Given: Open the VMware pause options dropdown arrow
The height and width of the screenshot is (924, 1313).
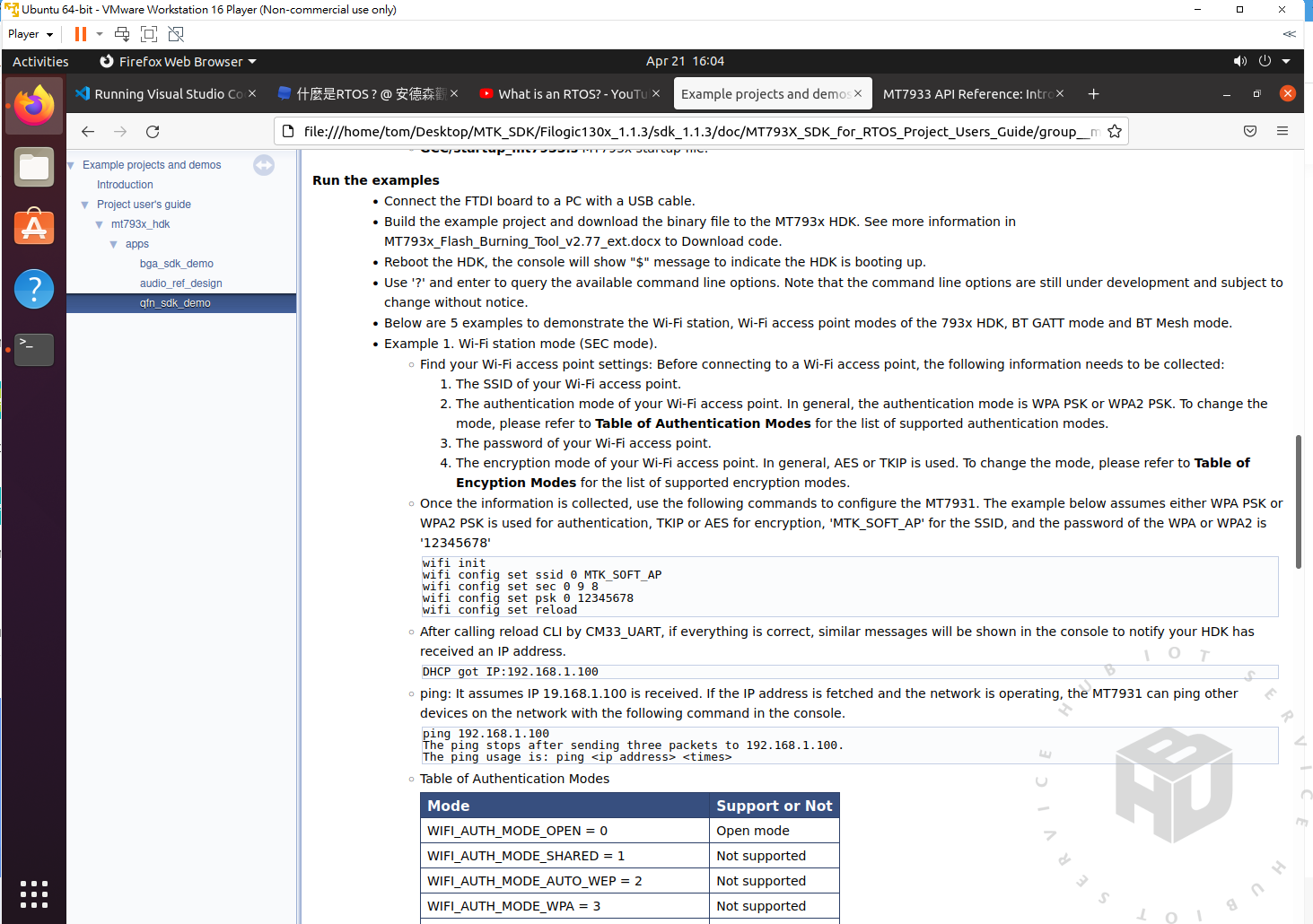Looking at the screenshot, I should click(x=100, y=34).
